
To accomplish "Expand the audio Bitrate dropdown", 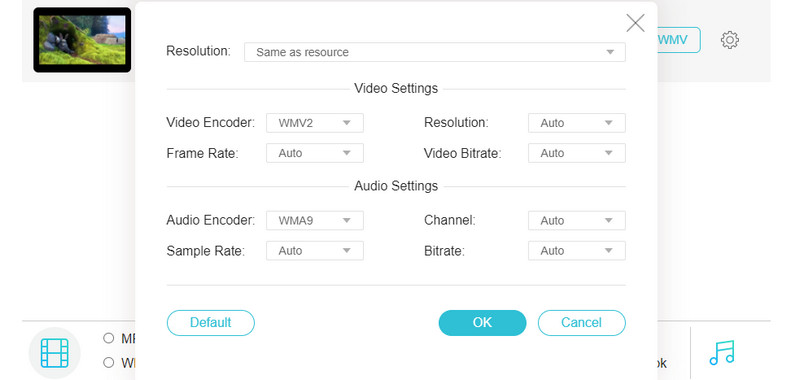I will click(577, 250).
